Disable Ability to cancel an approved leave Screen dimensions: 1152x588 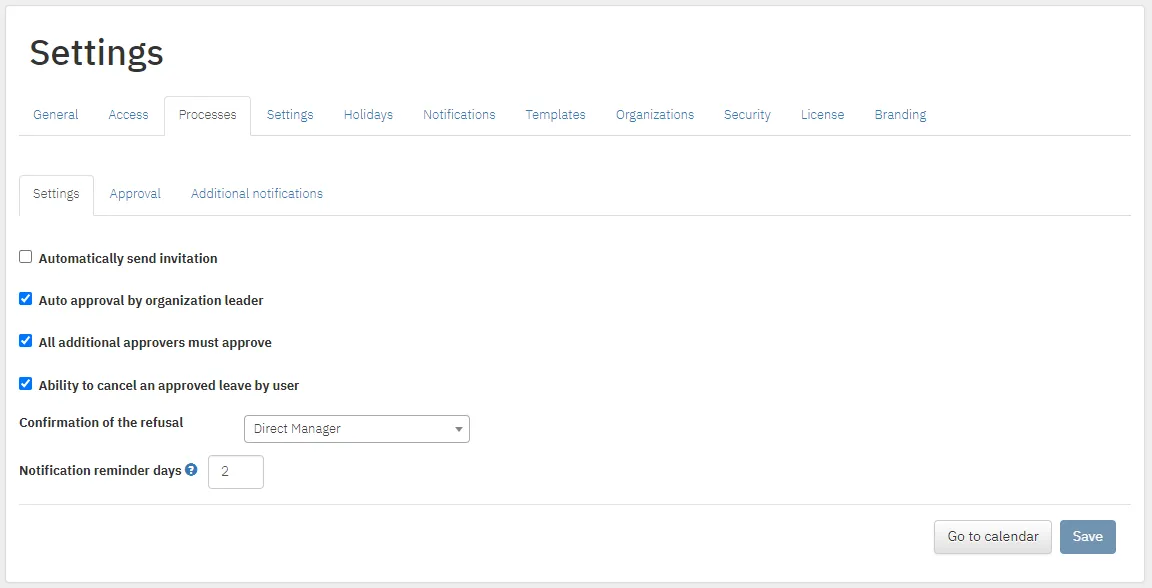point(26,383)
